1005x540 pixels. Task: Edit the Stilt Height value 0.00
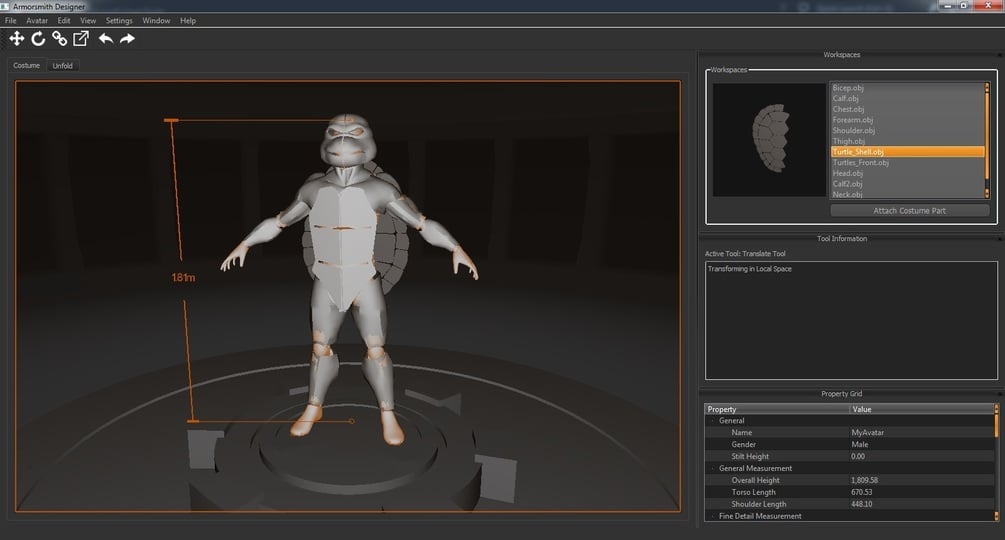click(922, 456)
